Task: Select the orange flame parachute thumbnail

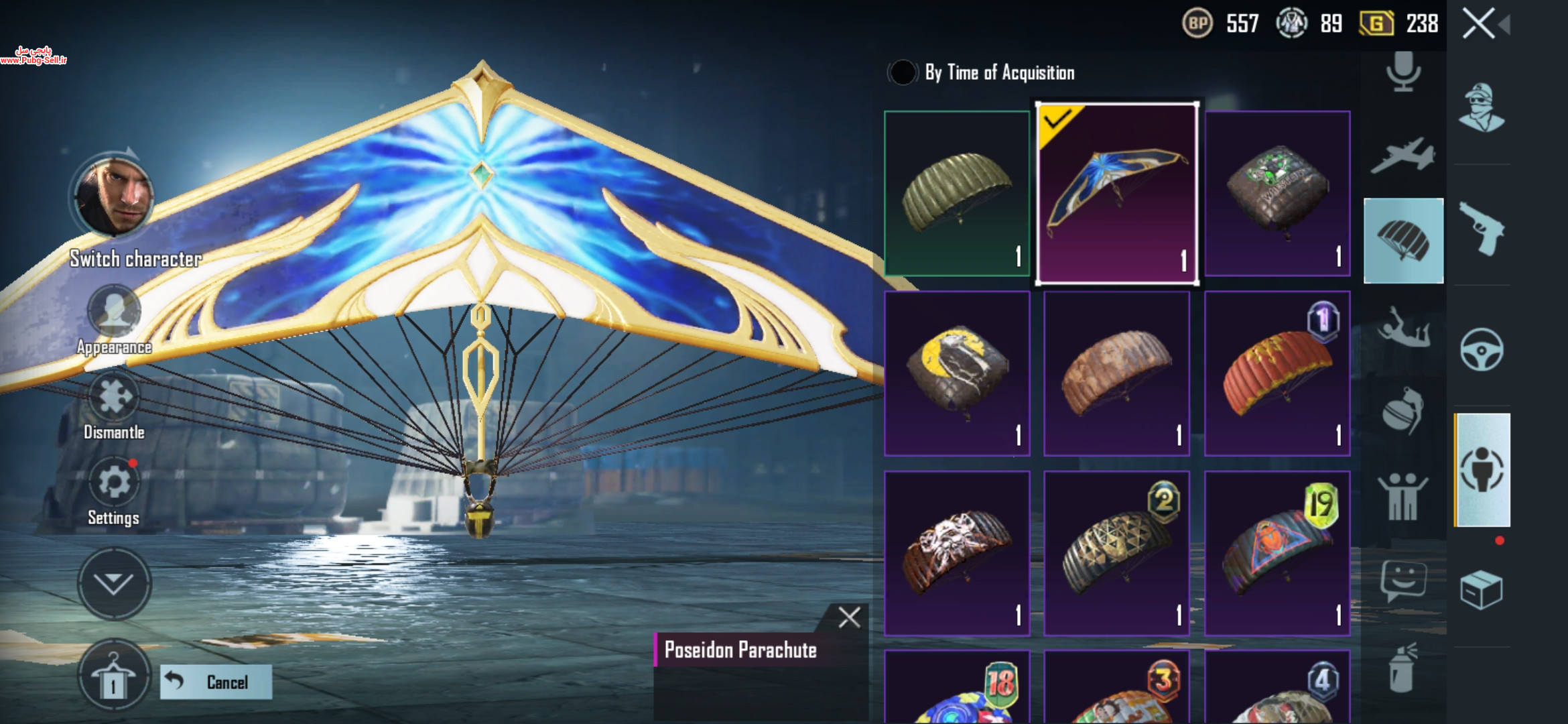Action: pos(1277,373)
